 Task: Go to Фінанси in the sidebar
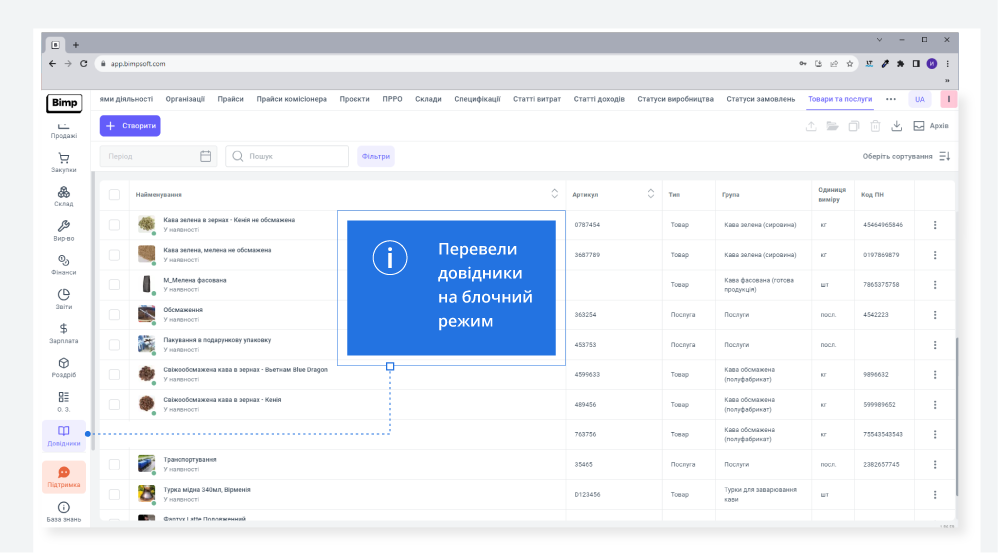coord(64,265)
